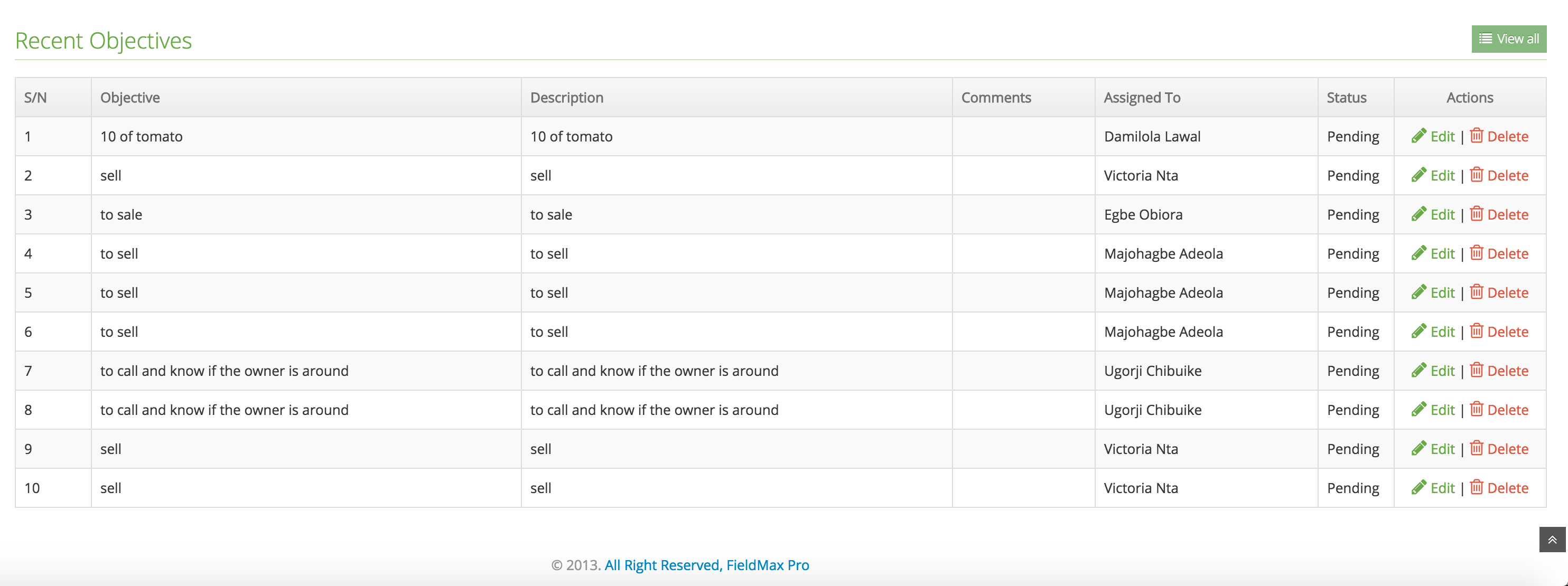Click trash icon in row 7
This screenshot has width=1568, height=586.
pyautogui.click(x=1476, y=370)
